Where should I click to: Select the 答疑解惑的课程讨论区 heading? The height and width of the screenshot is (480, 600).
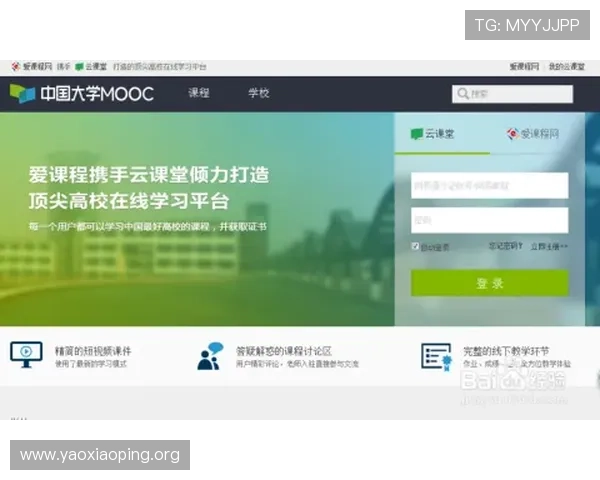284,351
